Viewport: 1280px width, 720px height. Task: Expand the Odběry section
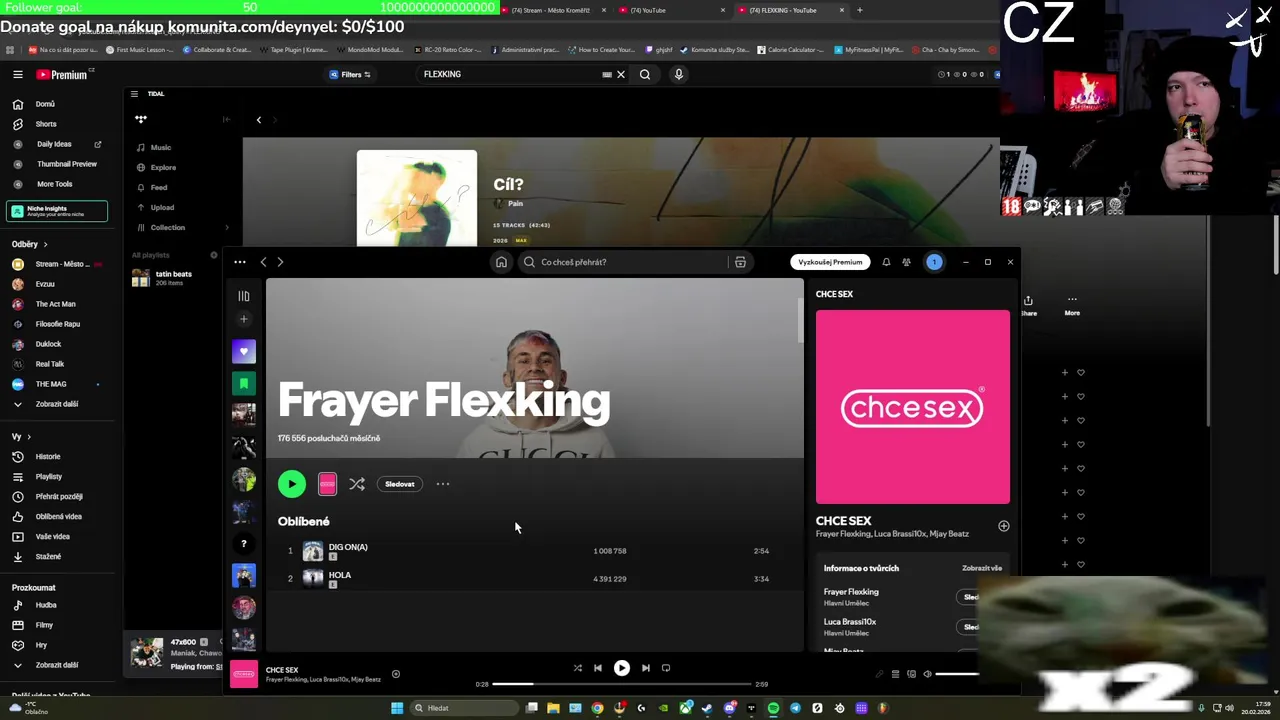pos(30,244)
